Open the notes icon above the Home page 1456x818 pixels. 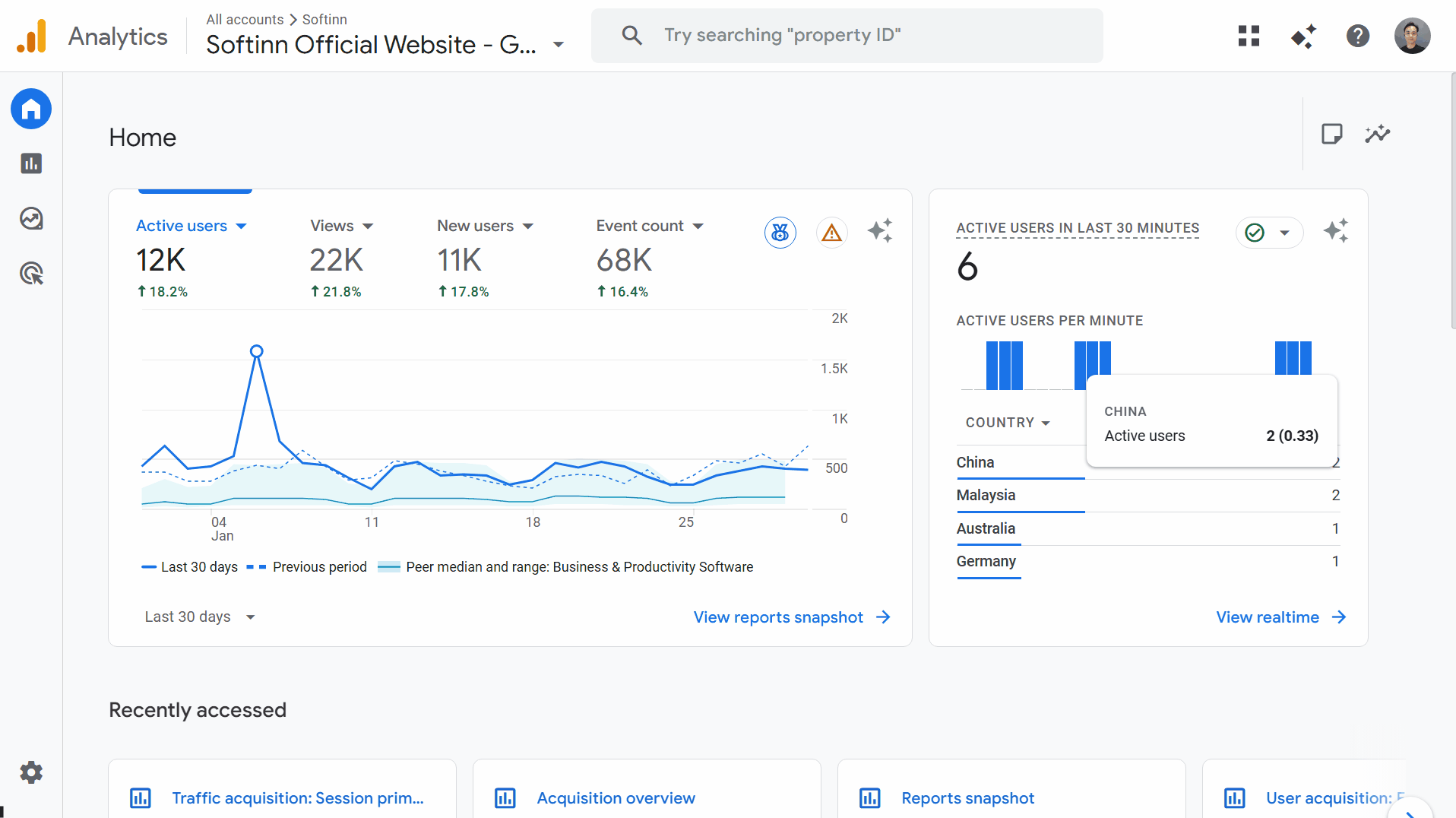(x=1331, y=134)
